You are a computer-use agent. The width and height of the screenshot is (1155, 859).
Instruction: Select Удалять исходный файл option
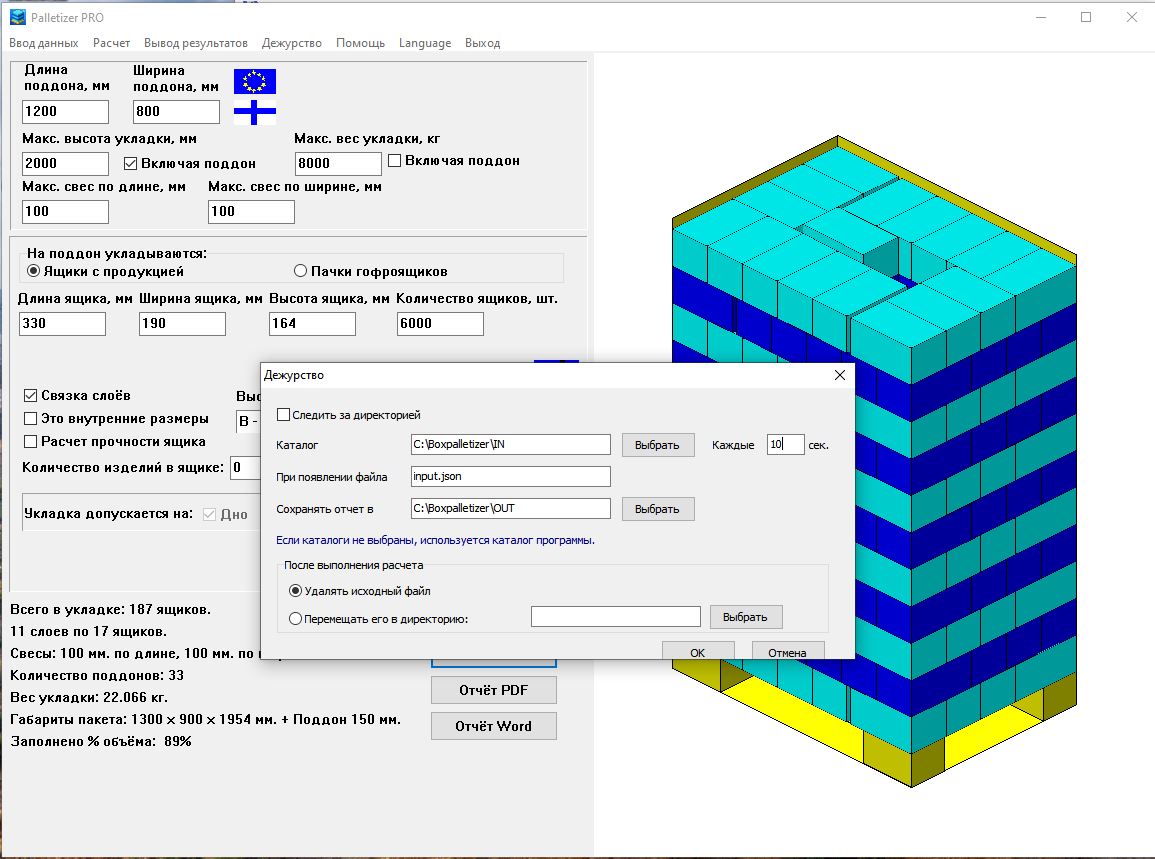[x=295, y=591]
